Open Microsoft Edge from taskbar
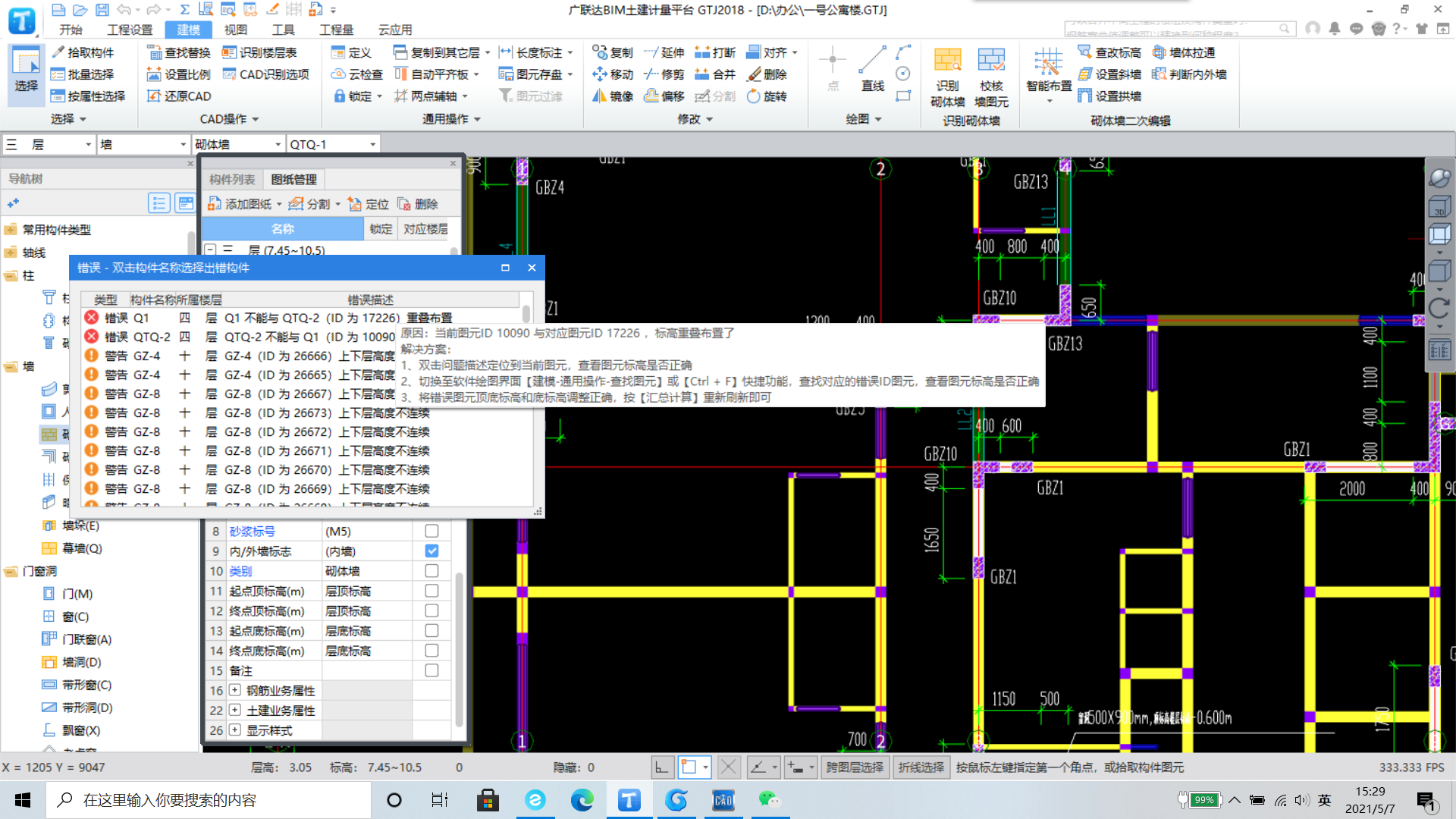The height and width of the screenshot is (819, 1456). (x=582, y=800)
